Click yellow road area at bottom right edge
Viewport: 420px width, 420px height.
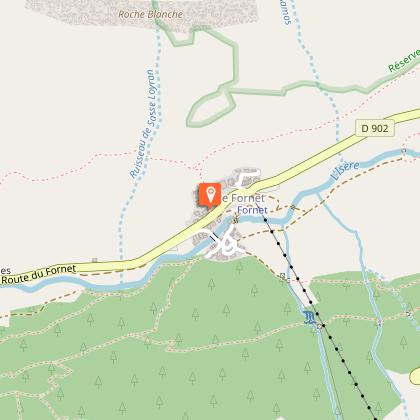pyautogui.click(x=415, y=376)
